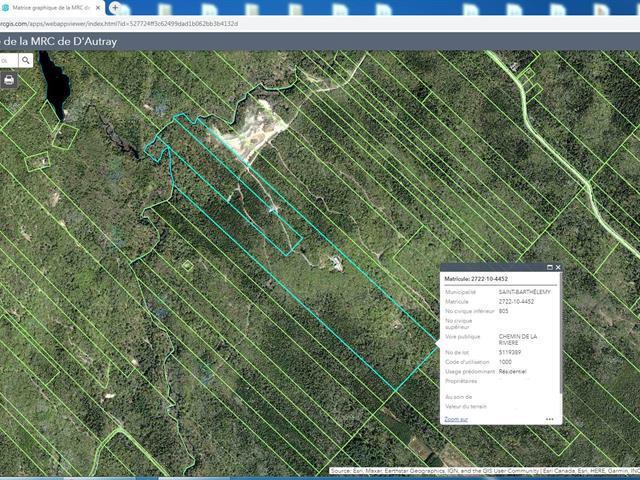Click the 'CHEMIN DE LA RIVIERE' street value
640x480 pixels.
coord(518,339)
